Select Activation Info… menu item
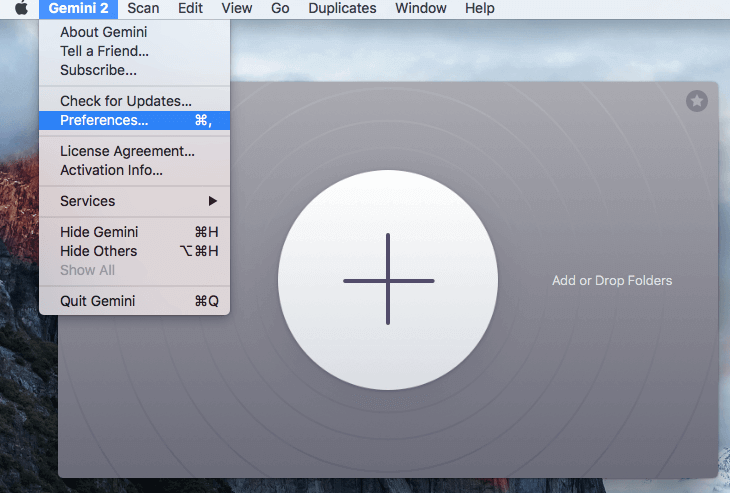The image size is (730, 493). 111,170
